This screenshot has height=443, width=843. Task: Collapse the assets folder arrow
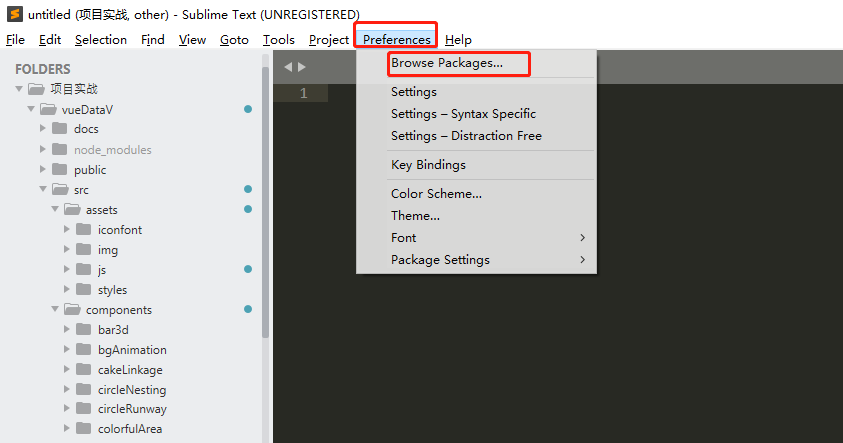pos(55,209)
